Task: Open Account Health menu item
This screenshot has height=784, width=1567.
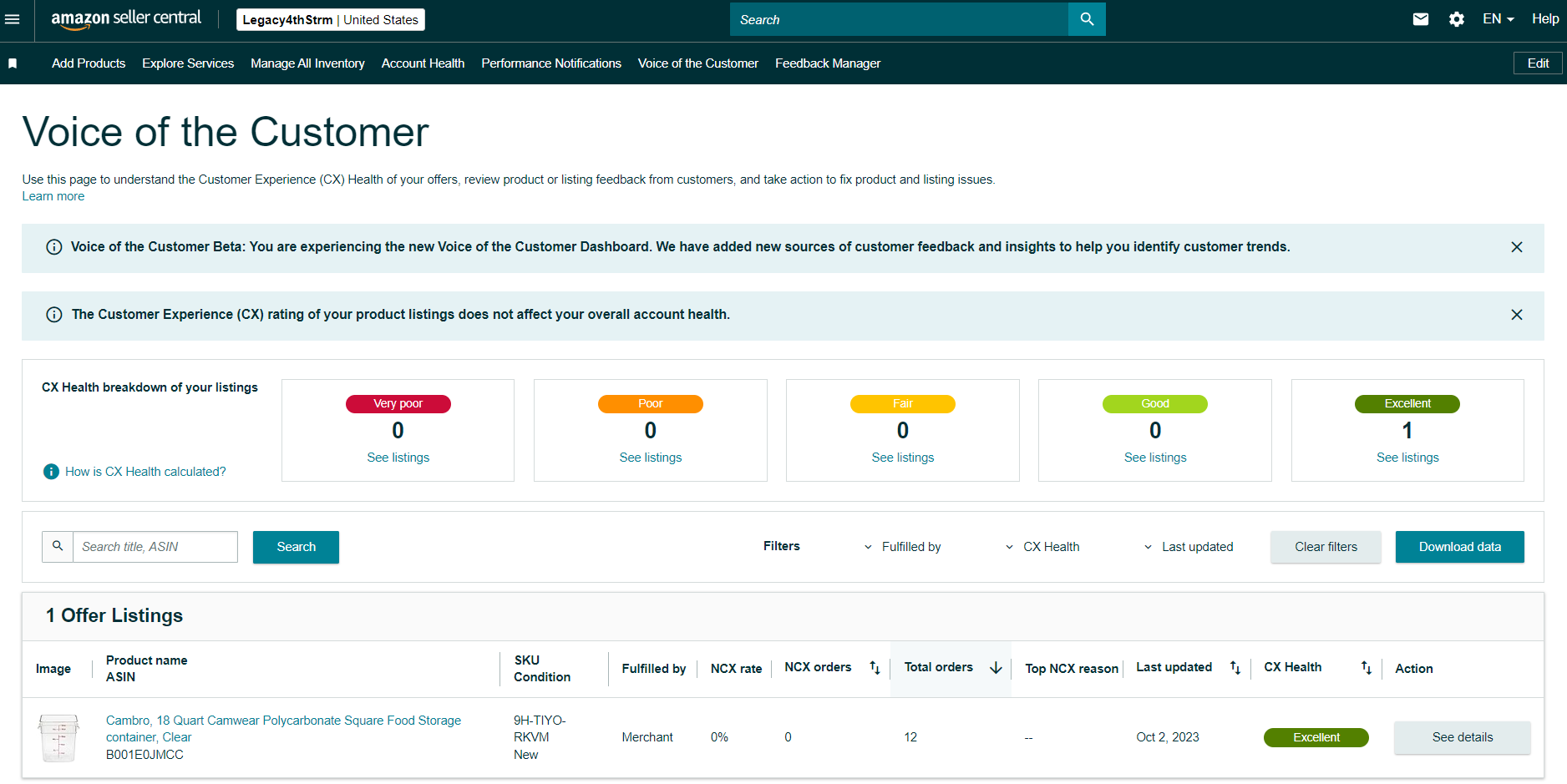Action: 423,63
